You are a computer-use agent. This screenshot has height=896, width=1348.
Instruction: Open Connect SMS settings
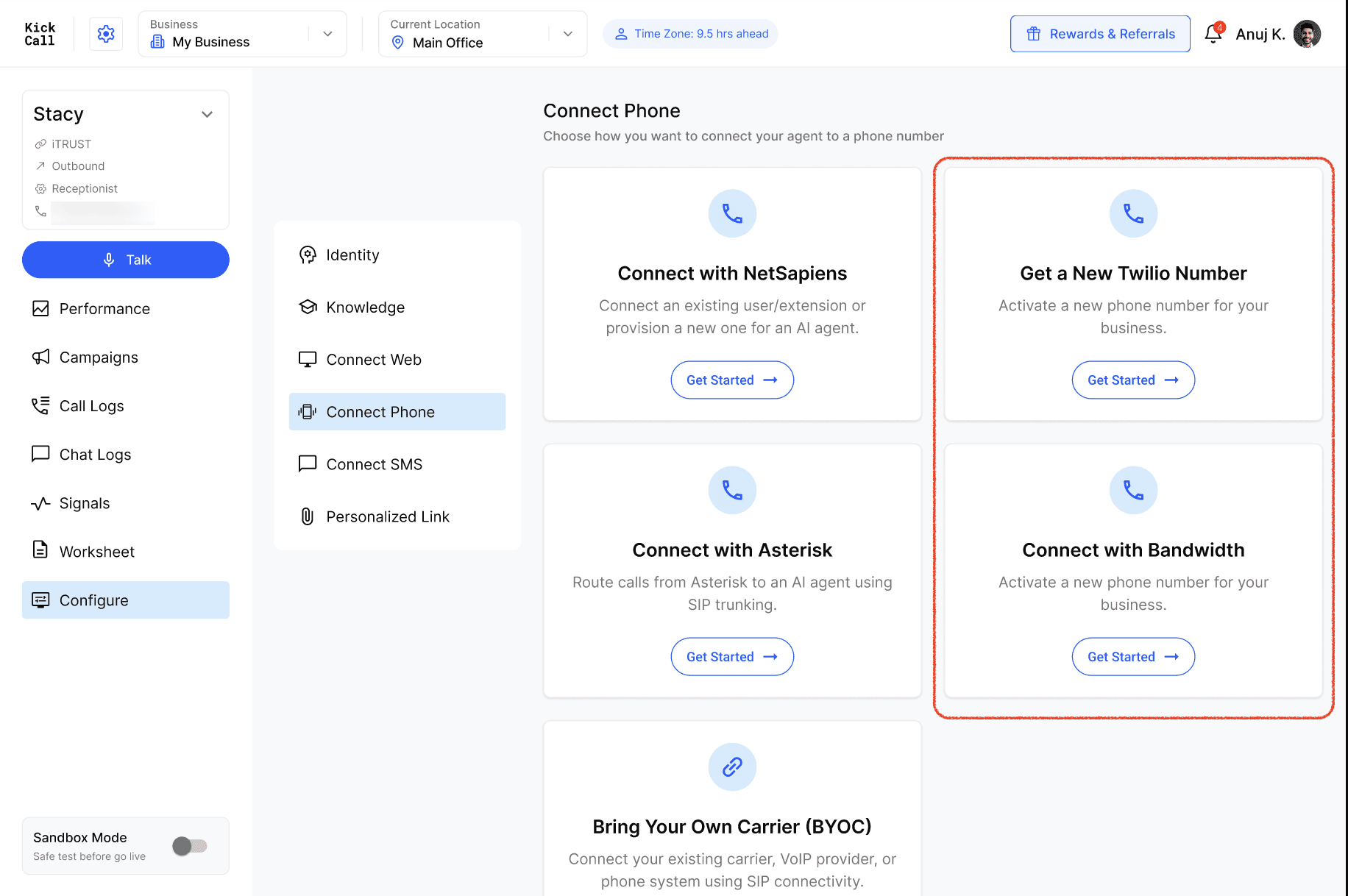pyautogui.click(x=397, y=464)
